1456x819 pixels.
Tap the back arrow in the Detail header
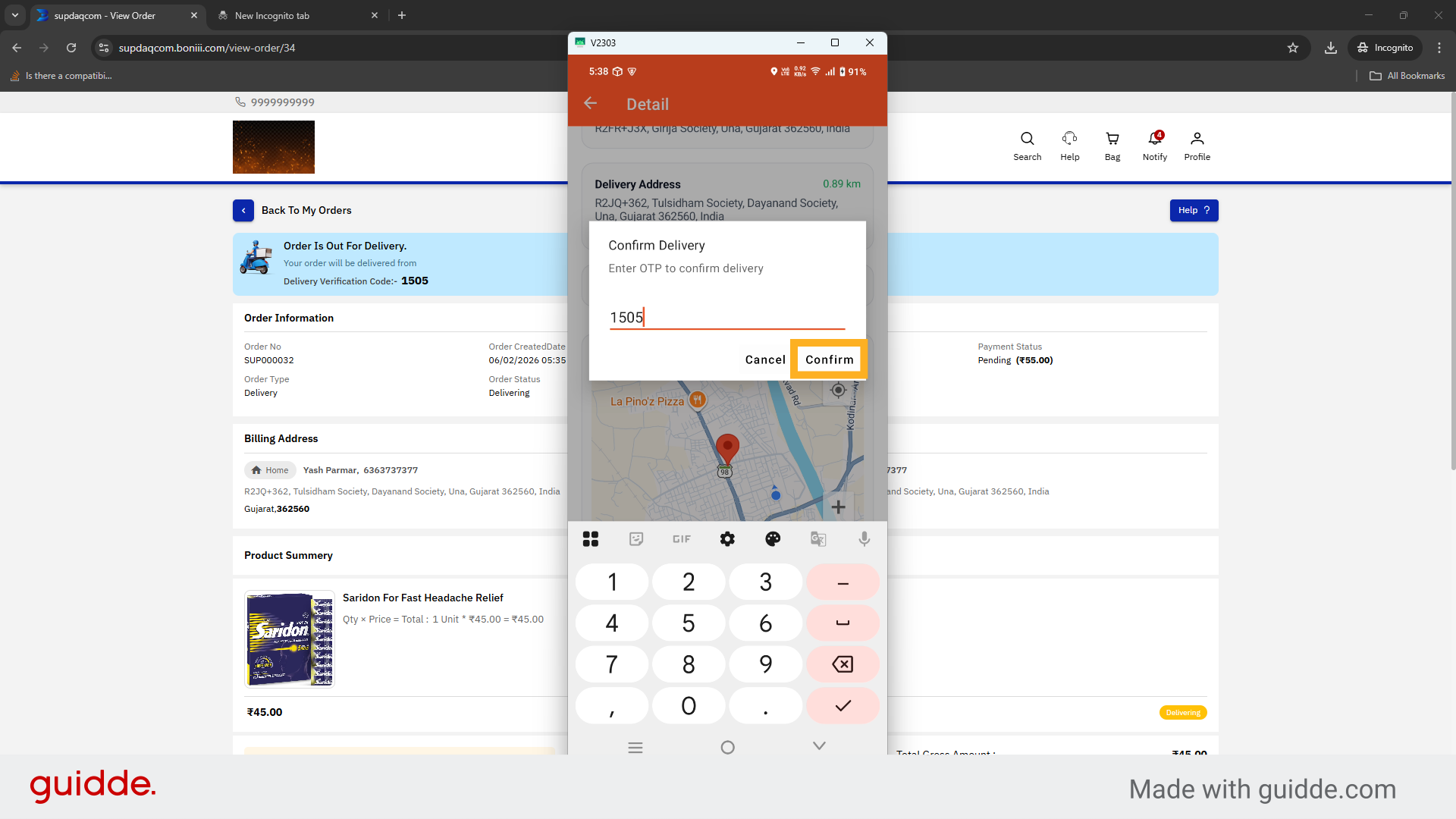[x=591, y=104]
